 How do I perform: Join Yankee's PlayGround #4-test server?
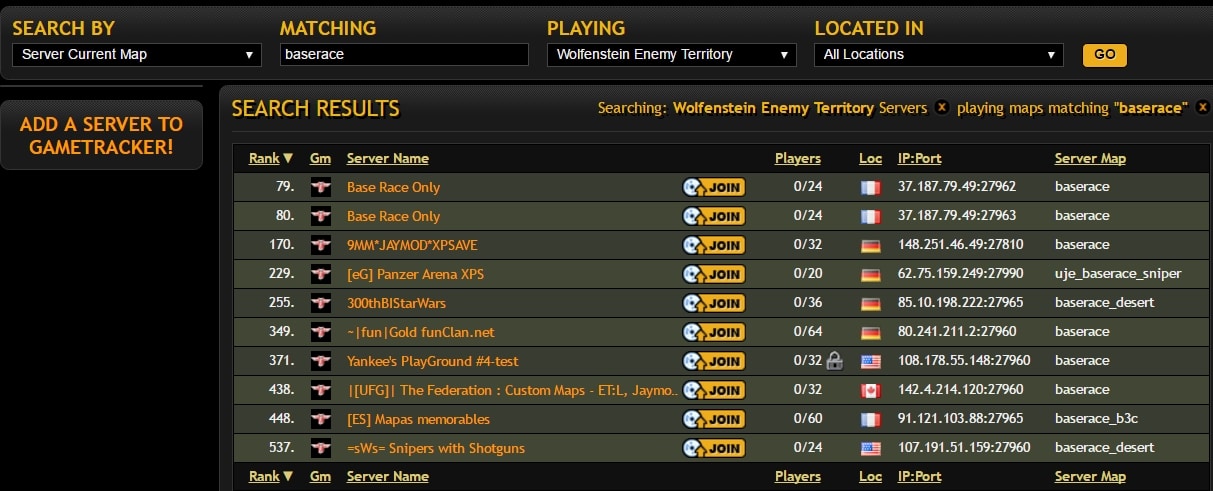pyautogui.click(x=713, y=361)
